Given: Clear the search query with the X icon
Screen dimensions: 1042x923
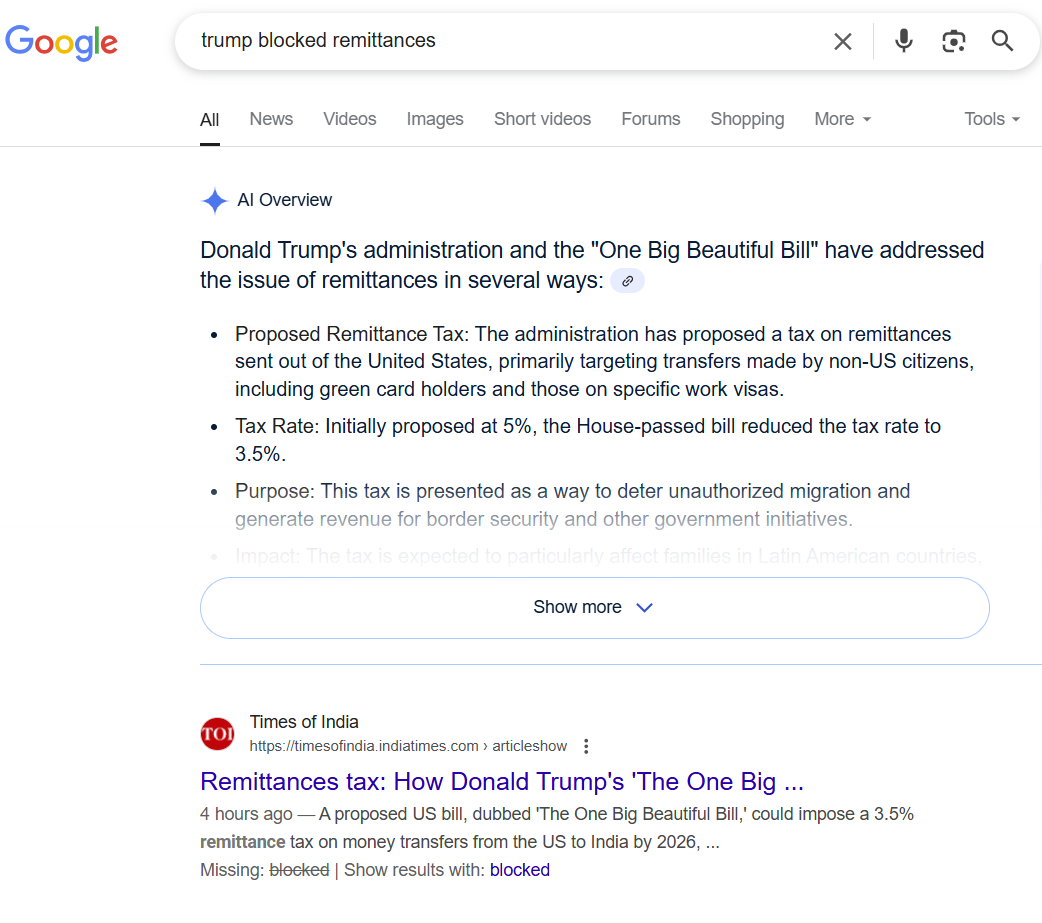Looking at the screenshot, I should click(x=843, y=41).
